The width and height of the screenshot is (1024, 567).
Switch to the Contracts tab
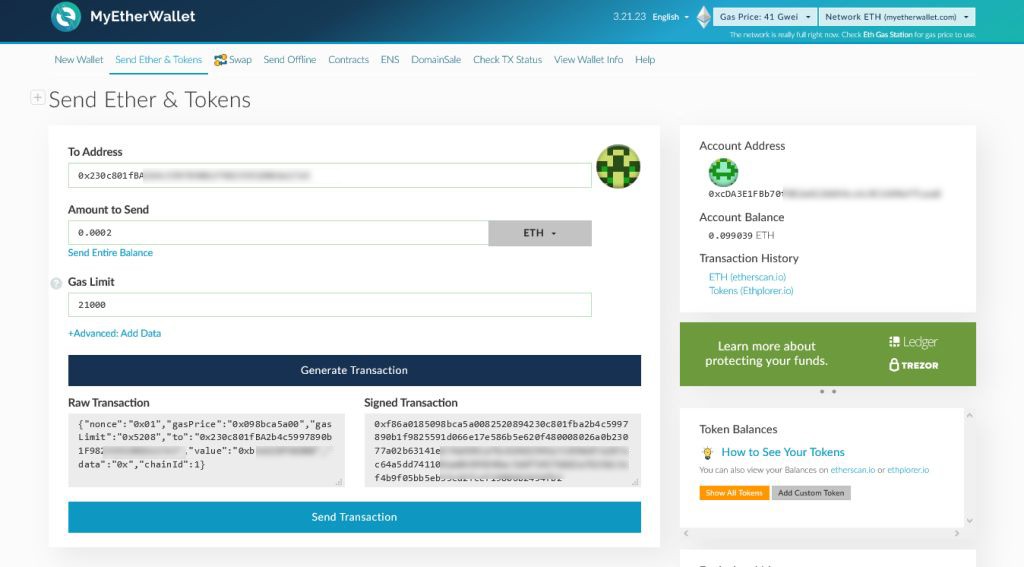pyautogui.click(x=348, y=60)
